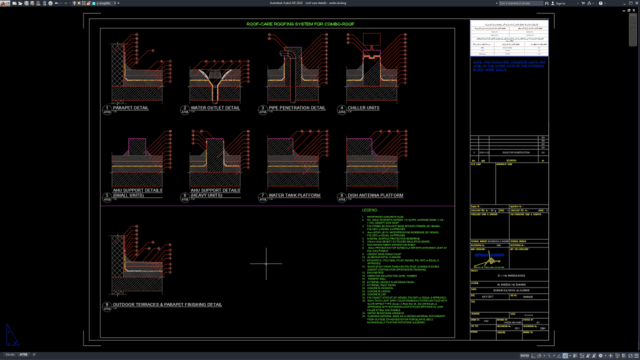Add a new layout with plus tab
Screen dimensions: 640x360
[34, 355]
